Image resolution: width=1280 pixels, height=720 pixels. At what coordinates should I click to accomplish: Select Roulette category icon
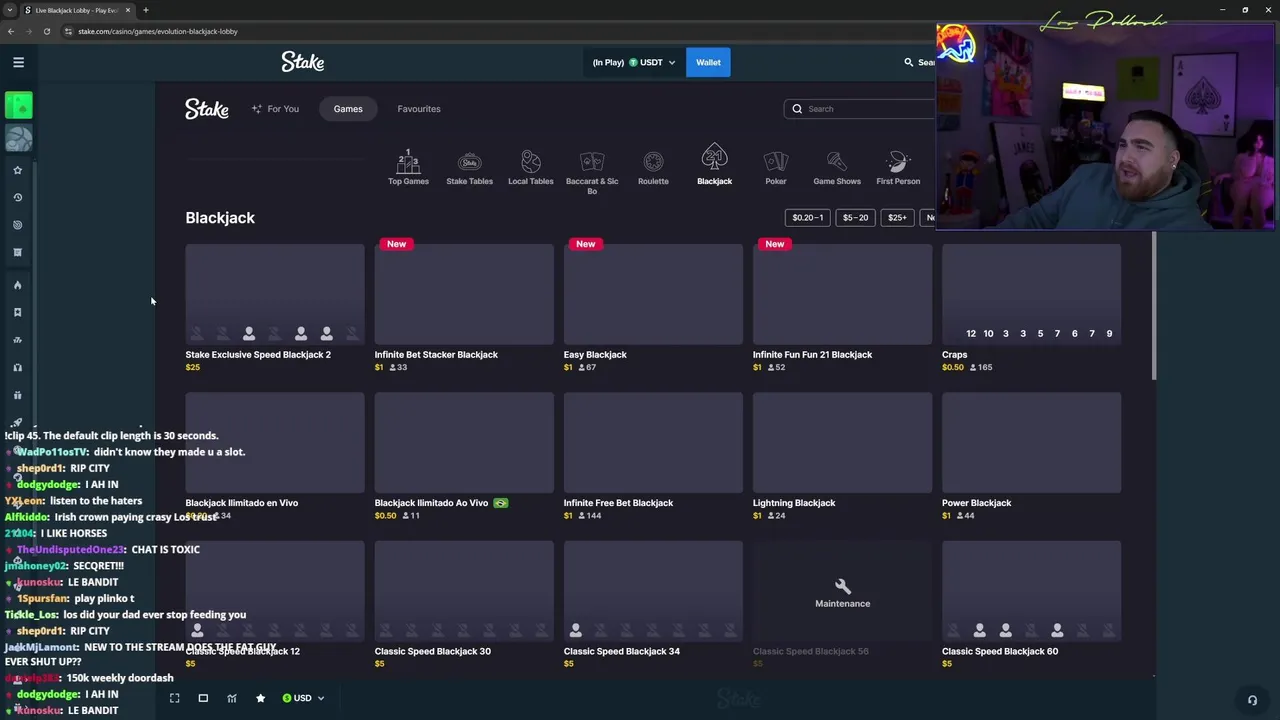tap(653, 168)
